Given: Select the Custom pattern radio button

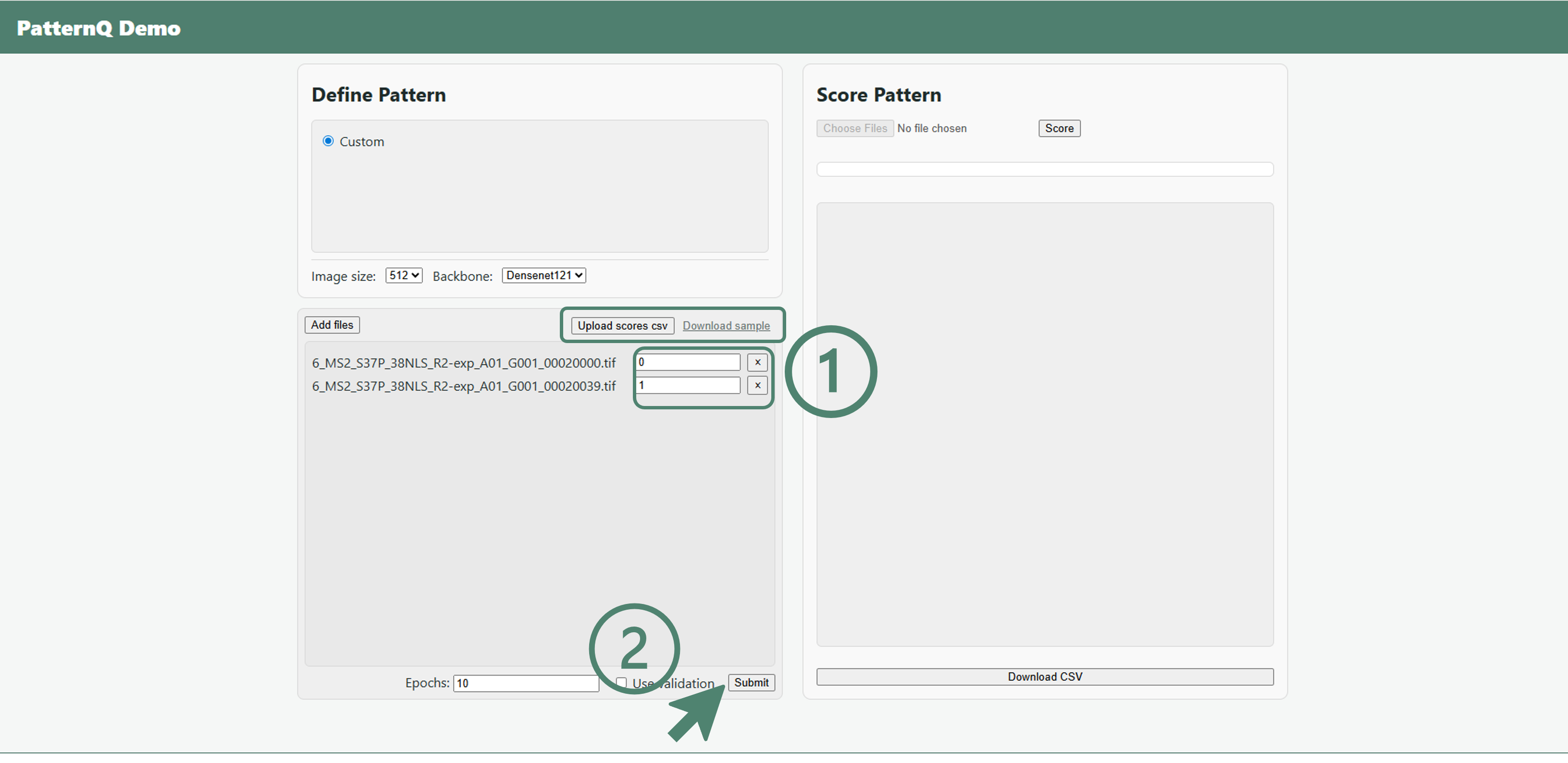Looking at the screenshot, I should pyautogui.click(x=328, y=141).
